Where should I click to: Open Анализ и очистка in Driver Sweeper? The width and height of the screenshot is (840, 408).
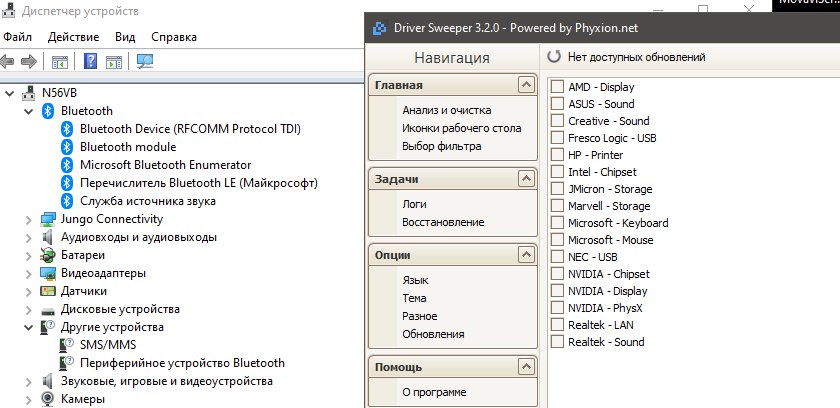point(447,110)
